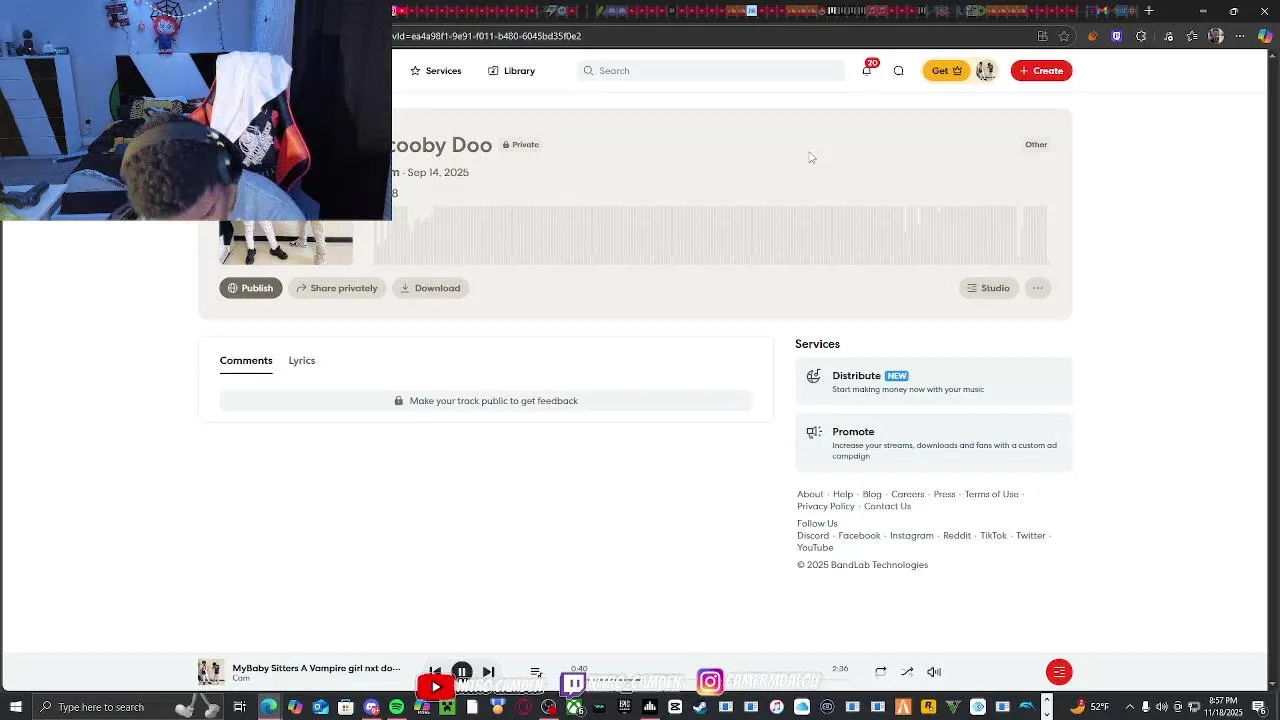Screen dimensions: 1280x720
Task: Open notifications bell with 20 badge
Action: tap(867, 70)
